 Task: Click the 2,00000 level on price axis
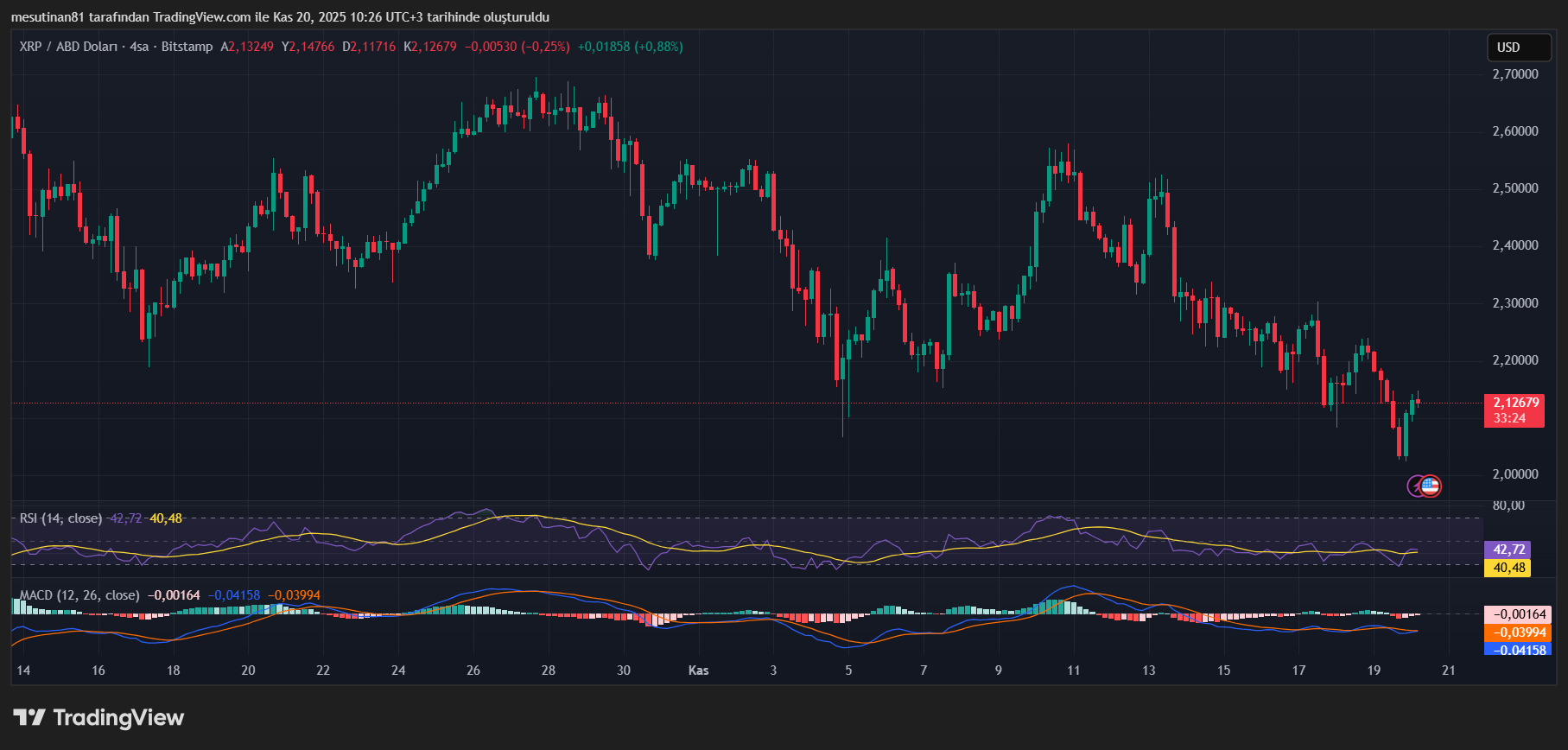click(x=1515, y=474)
